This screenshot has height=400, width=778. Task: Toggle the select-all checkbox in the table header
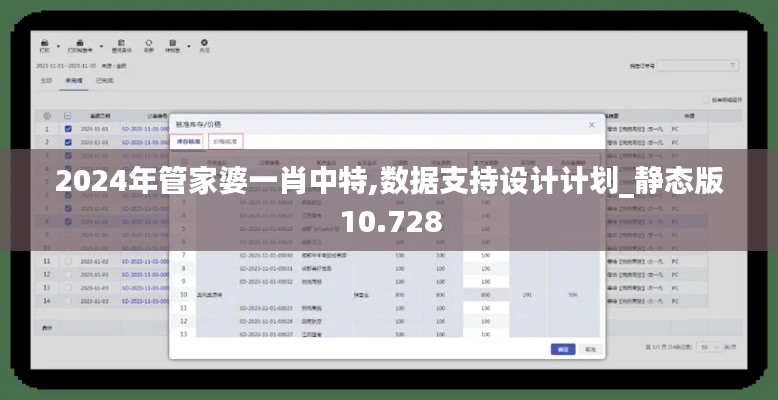click(68, 116)
